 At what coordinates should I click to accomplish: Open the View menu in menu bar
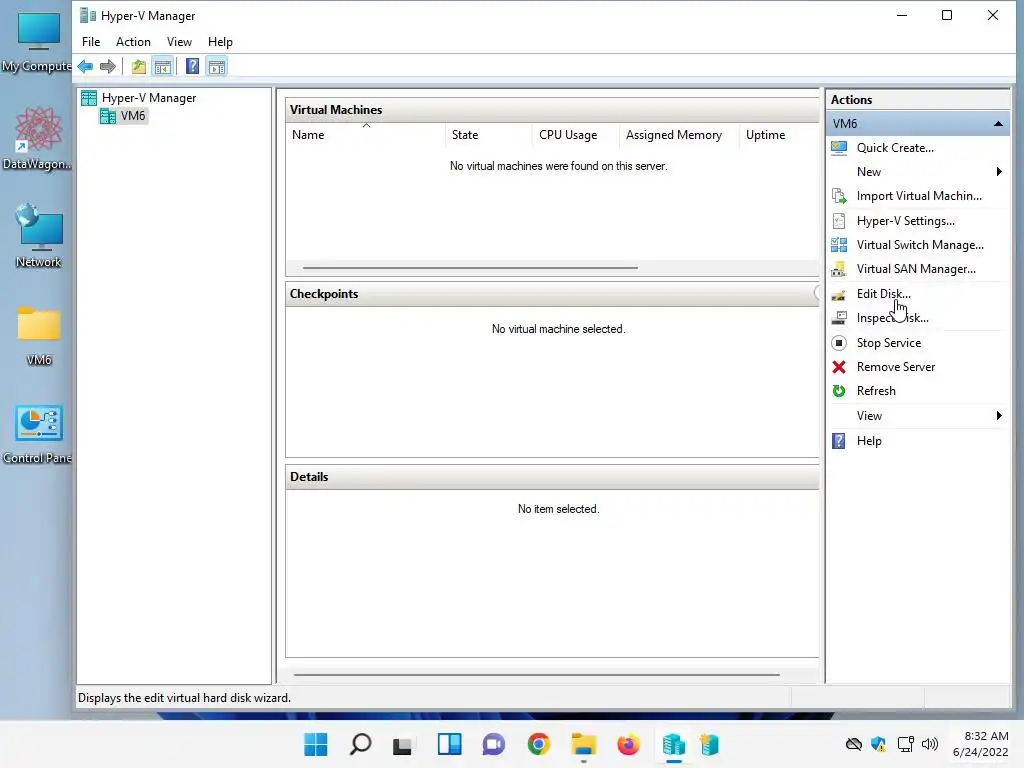(179, 42)
